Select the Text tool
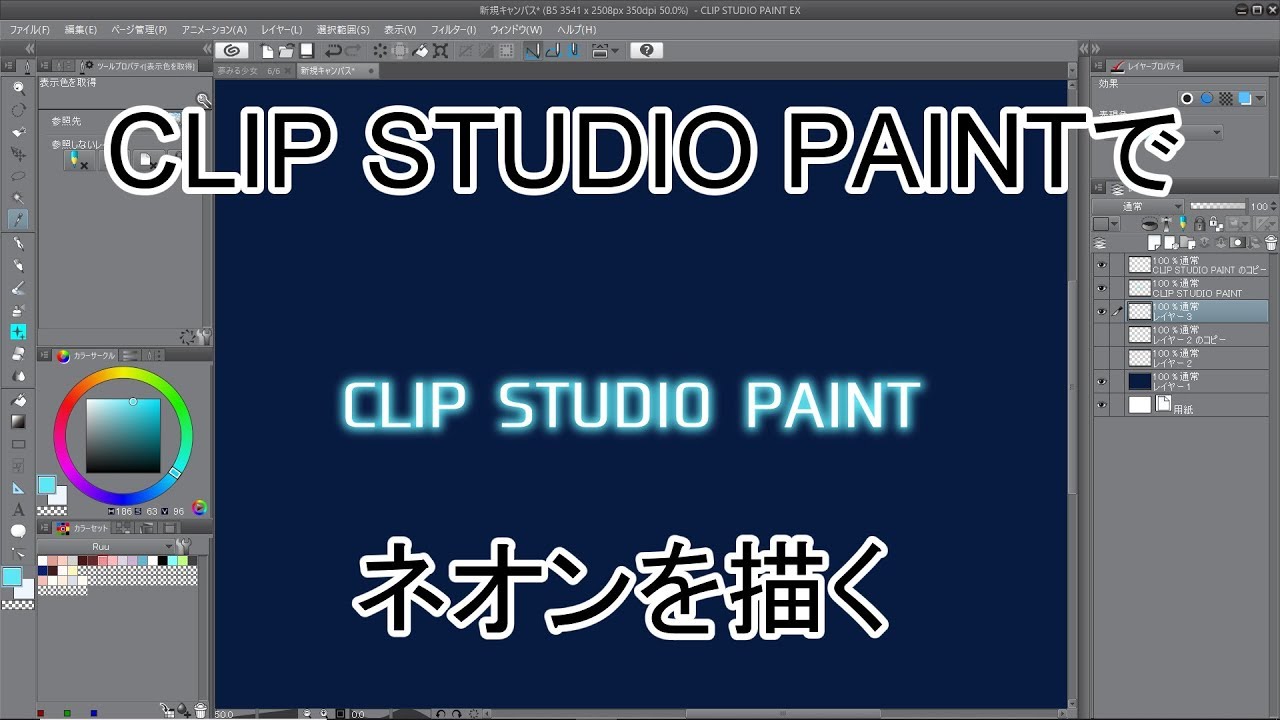1280x720 pixels. (x=18, y=510)
